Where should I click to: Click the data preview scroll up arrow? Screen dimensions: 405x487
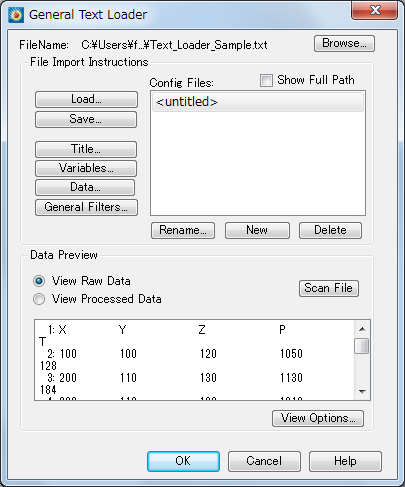pyautogui.click(x=362, y=329)
